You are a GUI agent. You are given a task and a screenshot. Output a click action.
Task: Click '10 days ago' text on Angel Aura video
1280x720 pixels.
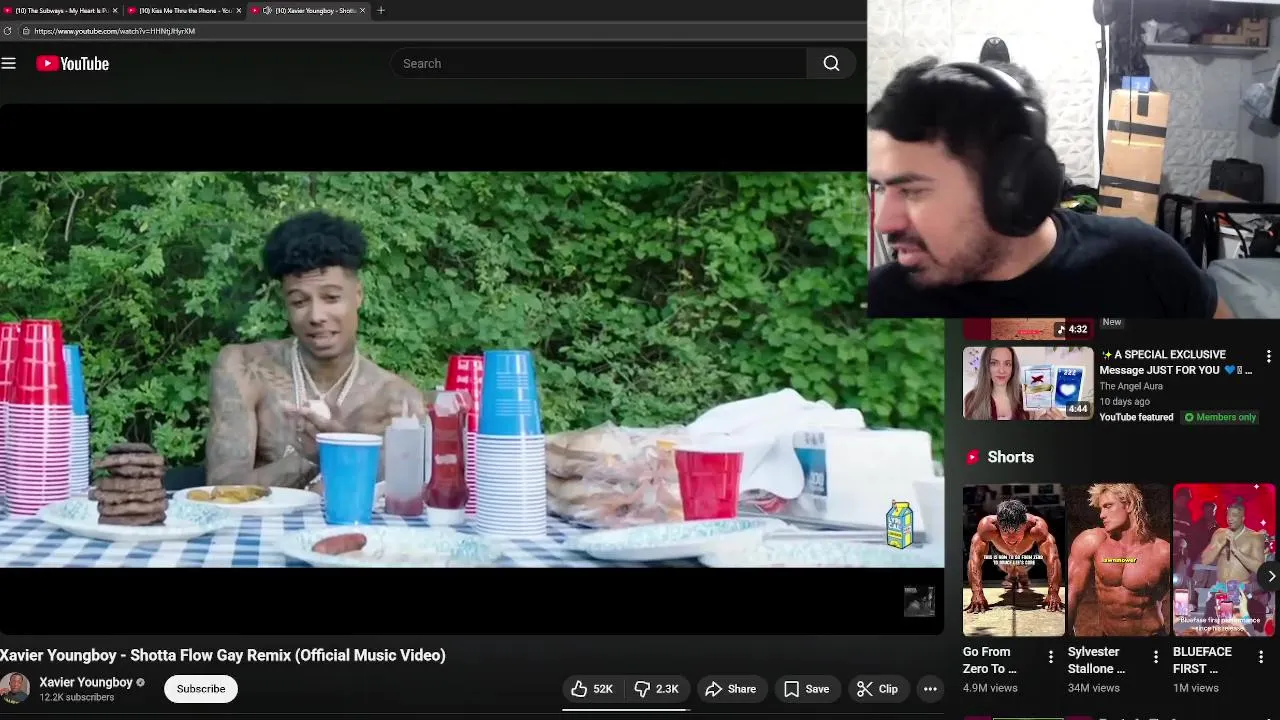tap(1125, 402)
